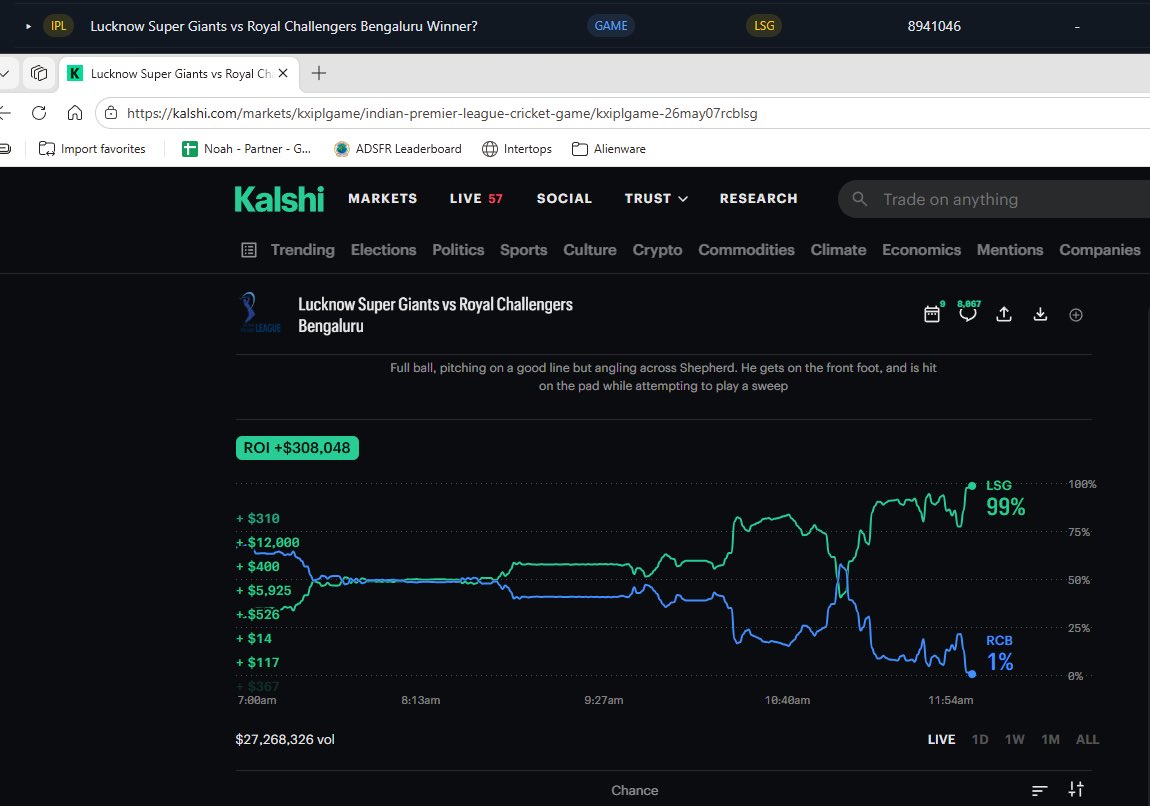
Task: Open the SOCIAL page
Action: click(564, 199)
